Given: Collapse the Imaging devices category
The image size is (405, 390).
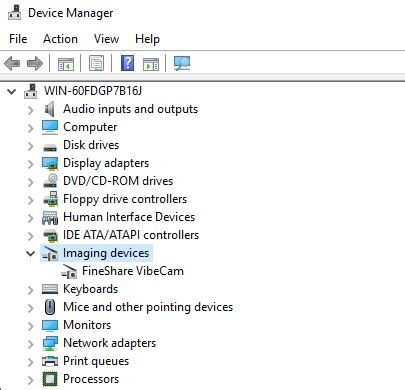Looking at the screenshot, I should tap(30, 254).
